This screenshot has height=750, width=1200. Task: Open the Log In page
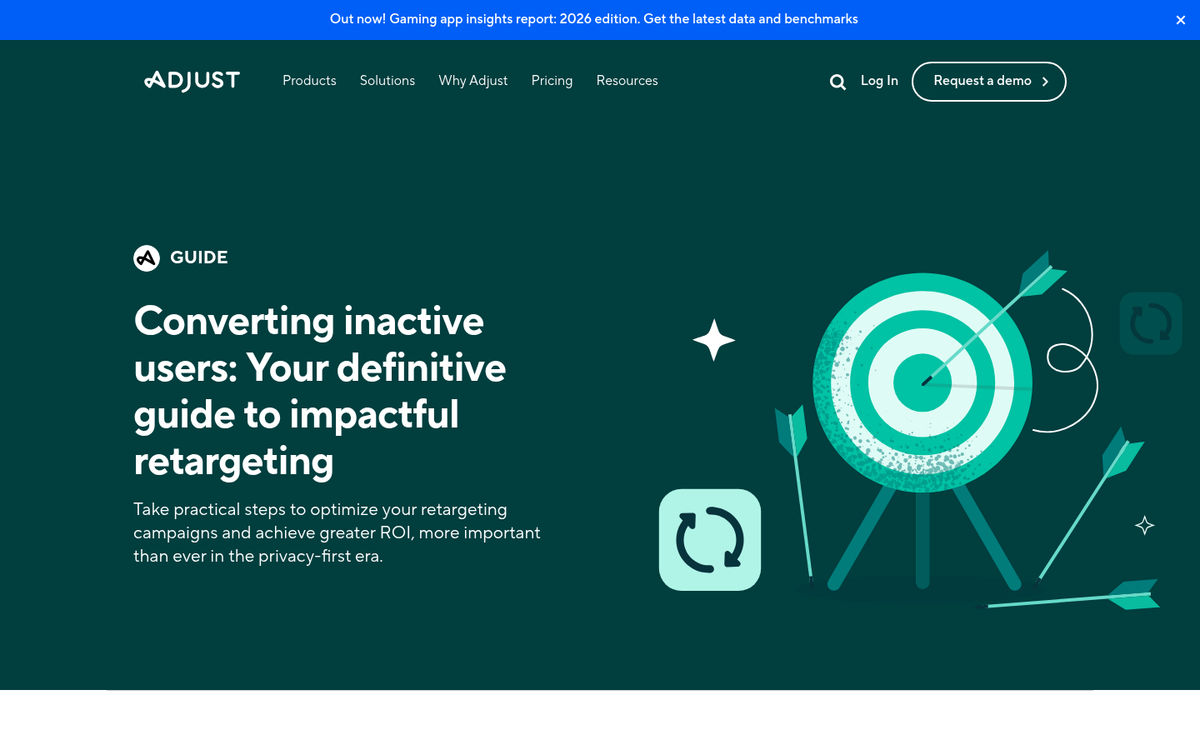point(879,81)
